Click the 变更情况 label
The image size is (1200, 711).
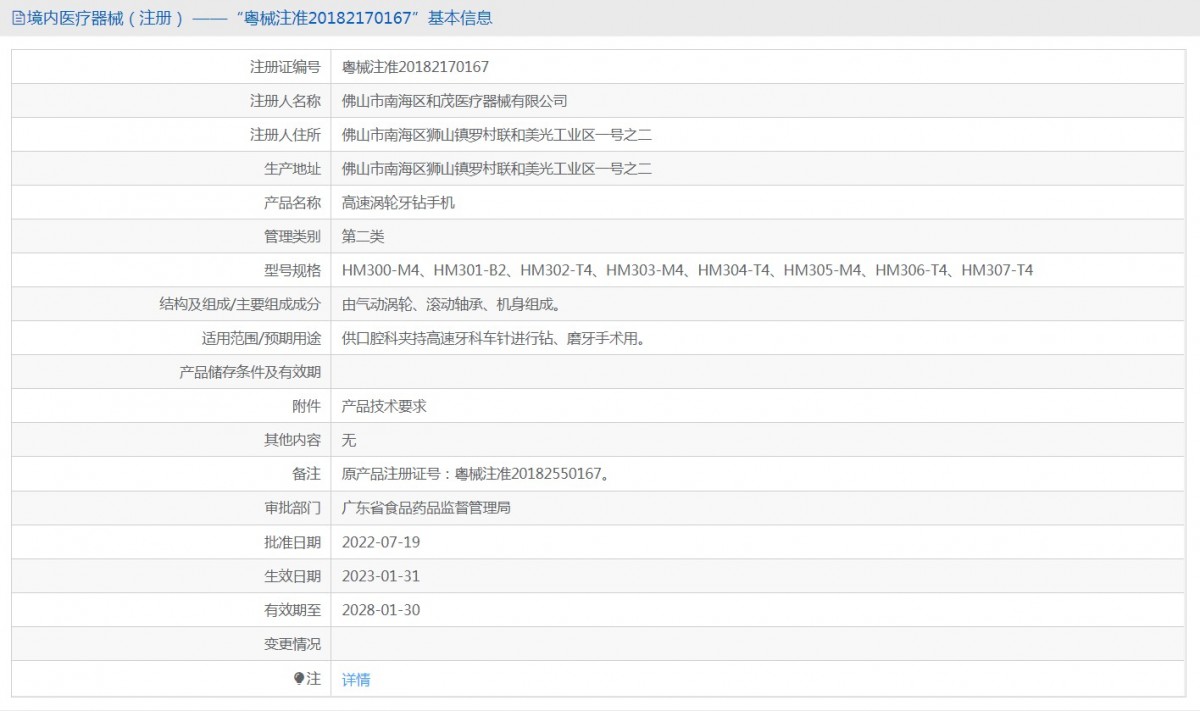tap(292, 645)
